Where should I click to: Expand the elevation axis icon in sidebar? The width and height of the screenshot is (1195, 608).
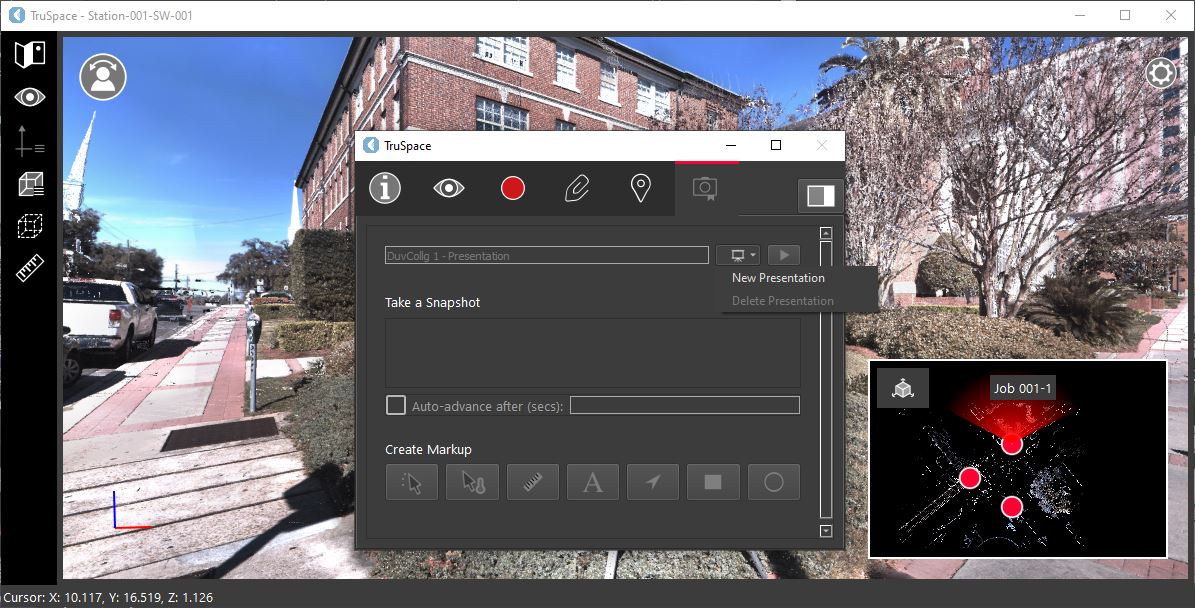(30, 141)
